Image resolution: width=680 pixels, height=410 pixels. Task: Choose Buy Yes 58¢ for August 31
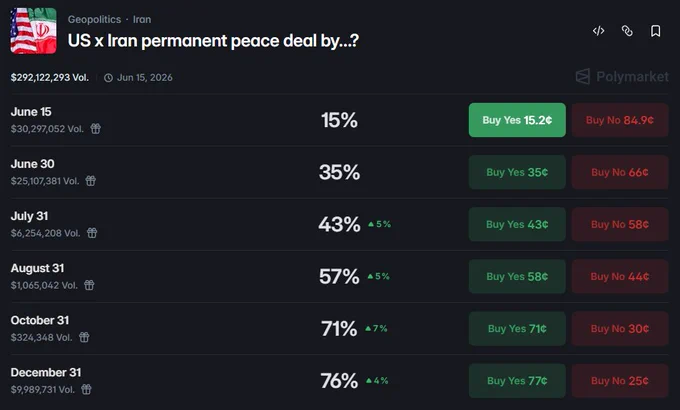[x=517, y=276]
